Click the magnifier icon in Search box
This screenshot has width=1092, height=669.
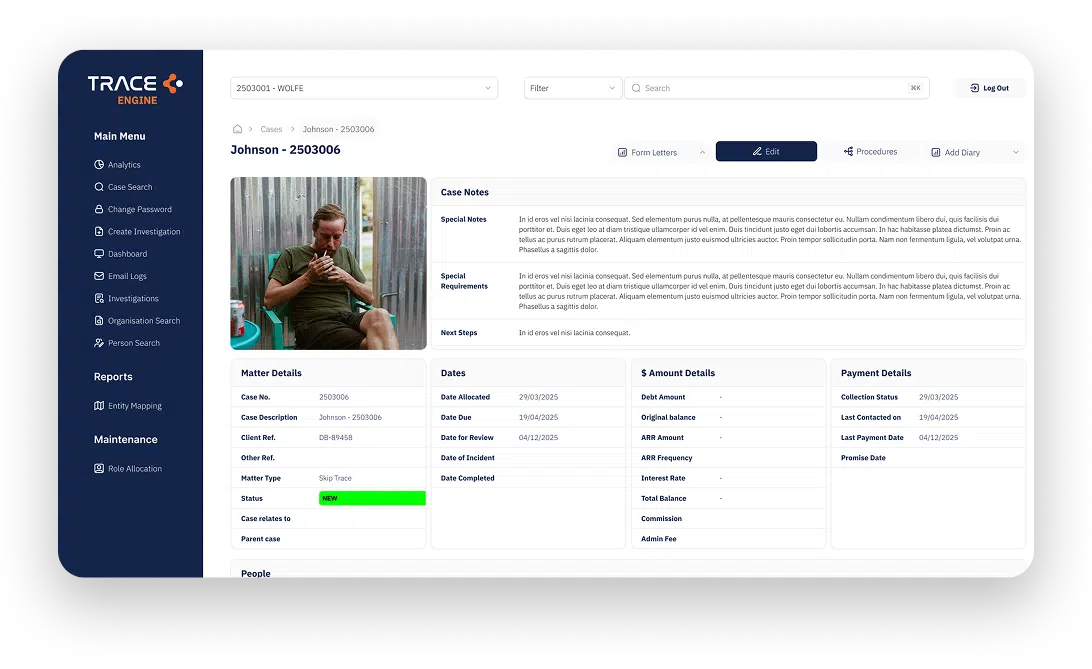(636, 88)
